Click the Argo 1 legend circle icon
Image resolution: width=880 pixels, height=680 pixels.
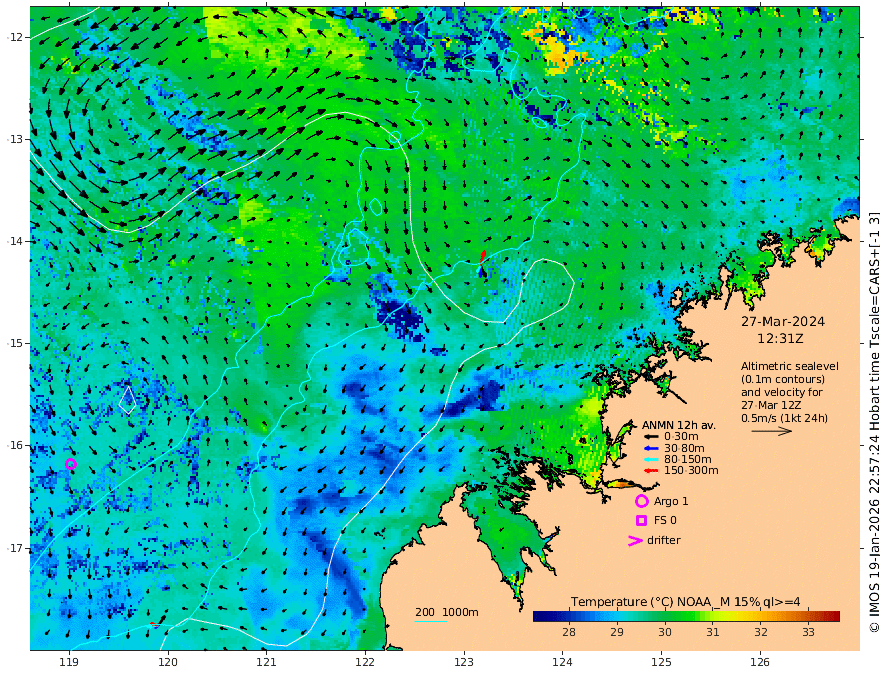coord(641,501)
